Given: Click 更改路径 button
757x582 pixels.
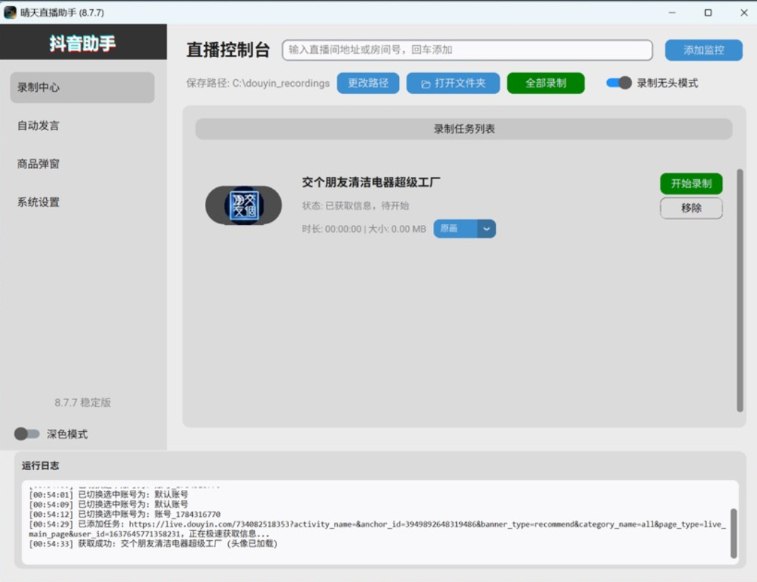Looking at the screenshot, I should (368, 83).
